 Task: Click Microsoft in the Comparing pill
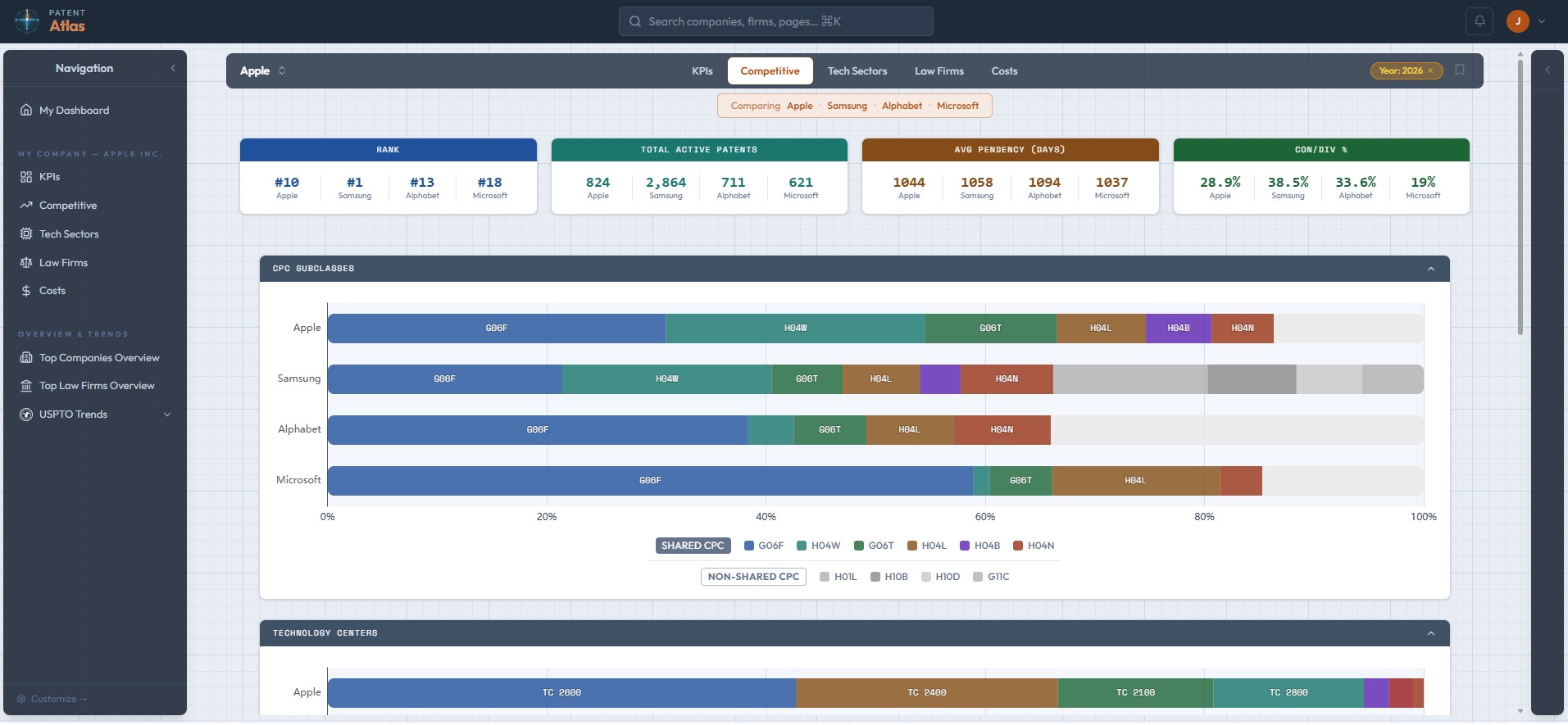click(x=957, y=106)
